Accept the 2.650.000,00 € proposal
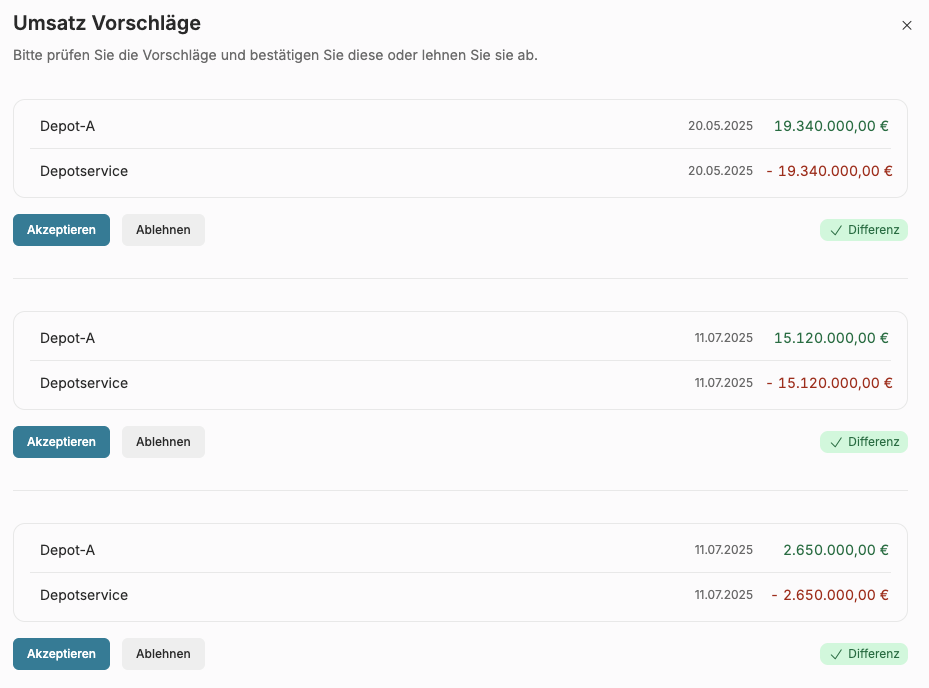This screenshot has height=688, width=929. [x=61, y=654]
